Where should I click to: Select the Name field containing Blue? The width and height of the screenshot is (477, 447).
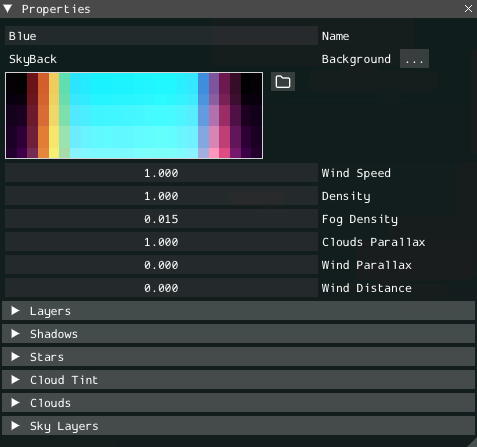pos(161,36)
